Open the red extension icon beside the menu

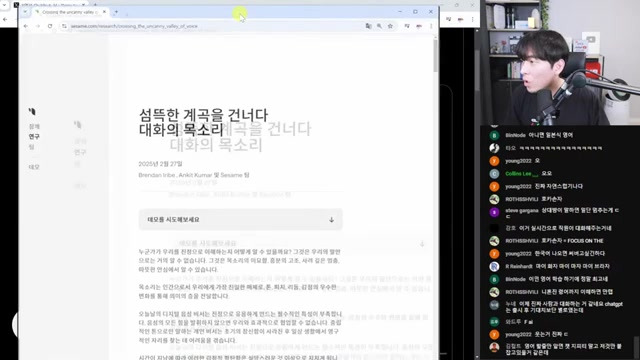tap(419, 26)
